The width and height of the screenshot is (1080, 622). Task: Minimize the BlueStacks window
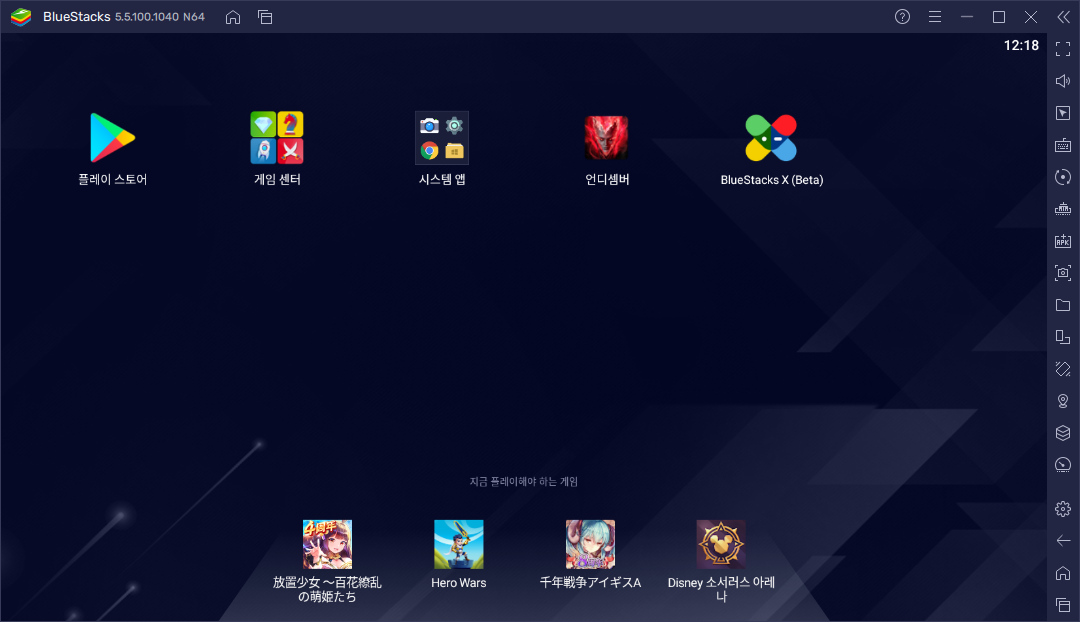pyautogui.click(x=967, y=17)
